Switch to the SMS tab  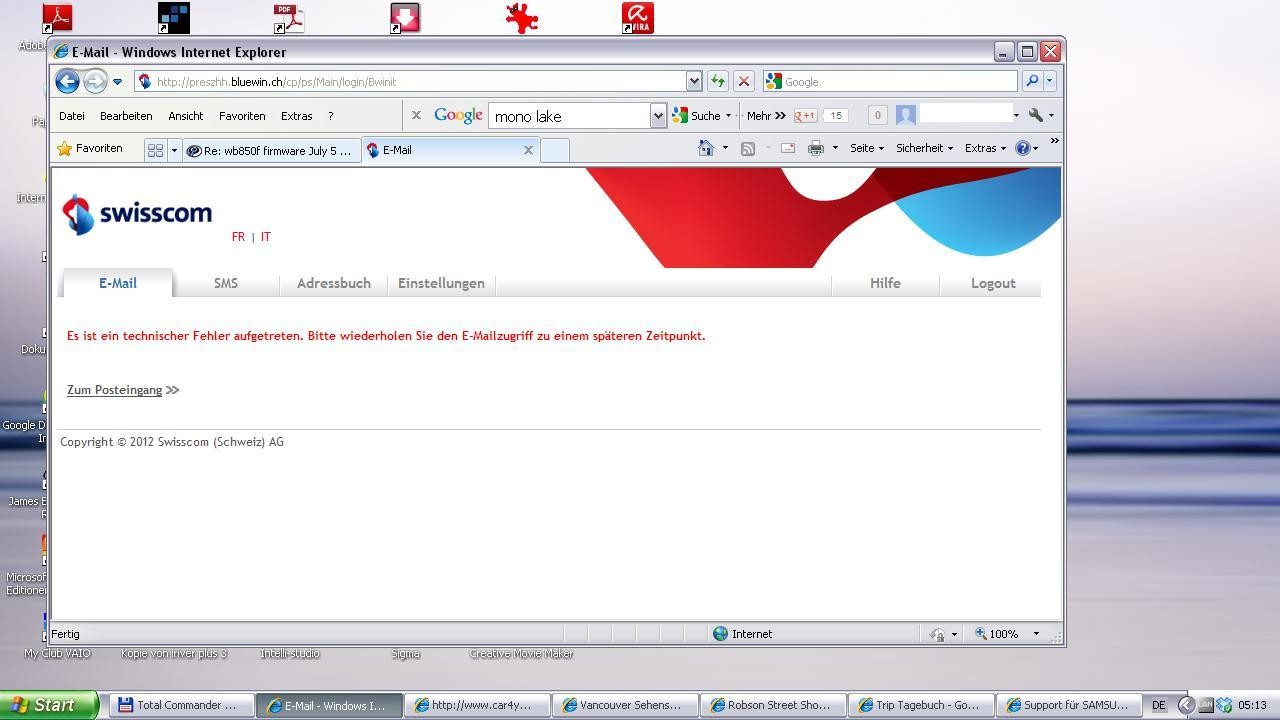[x=225, y=283]
